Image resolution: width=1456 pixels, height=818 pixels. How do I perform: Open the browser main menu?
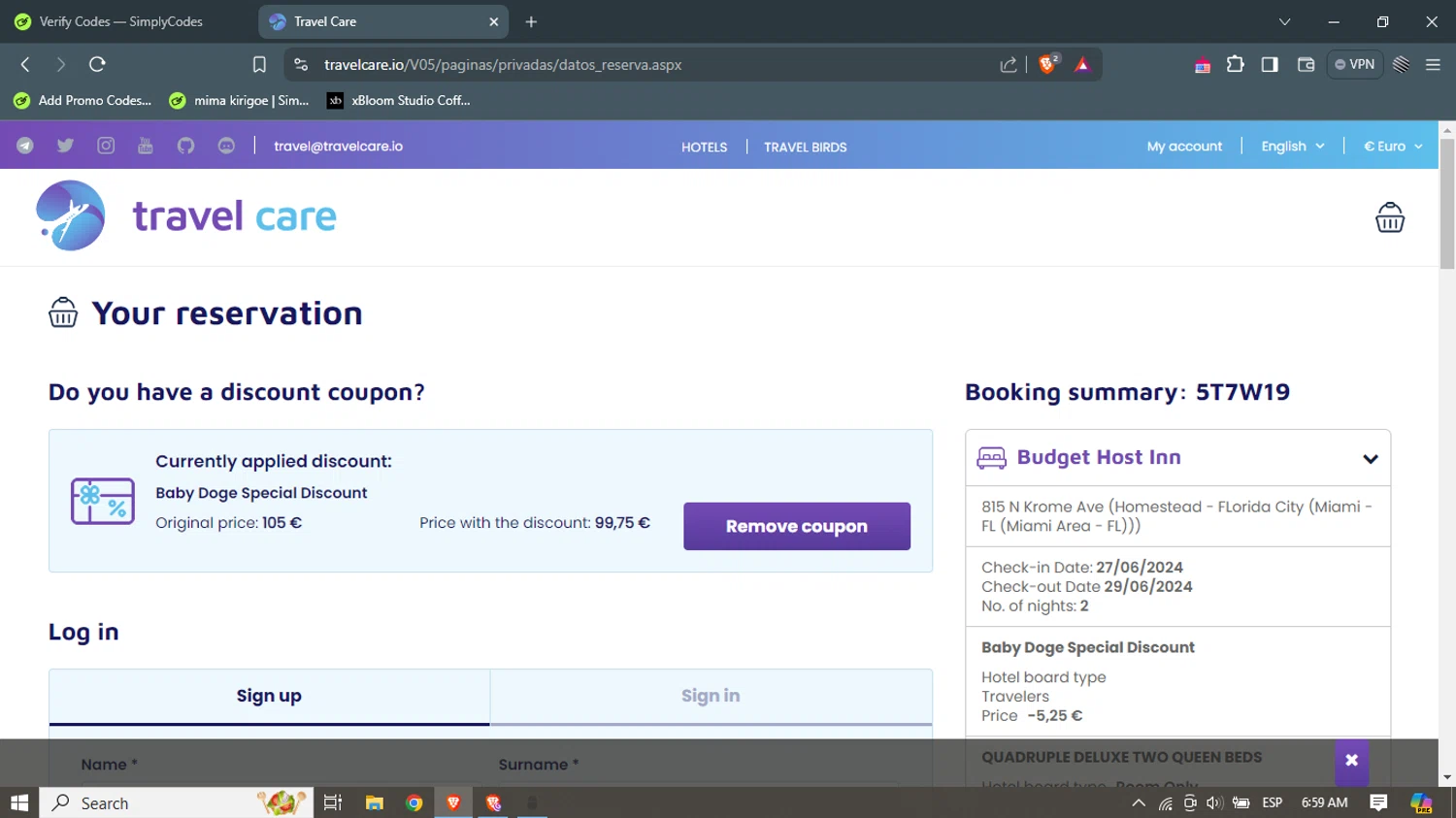[1433, 64]
